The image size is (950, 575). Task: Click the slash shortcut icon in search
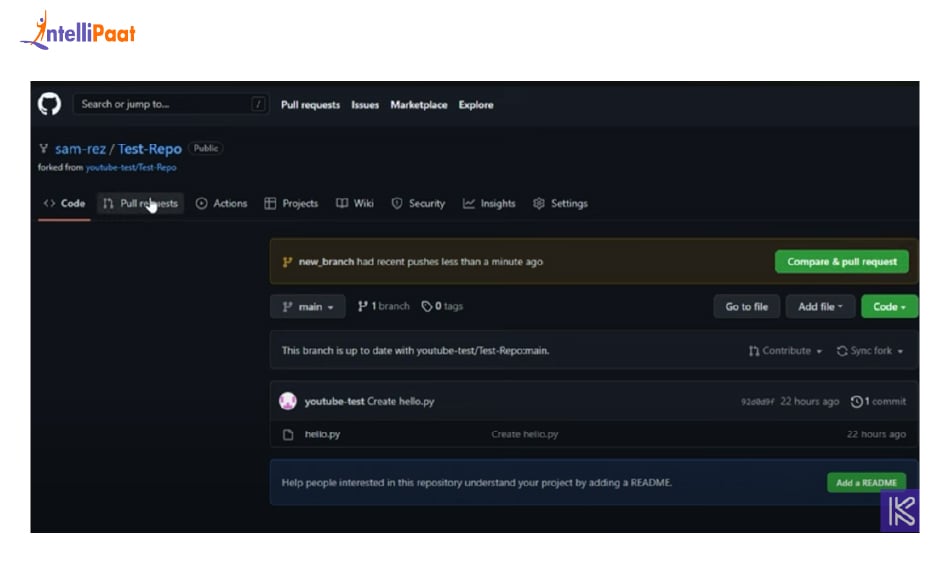258,104
